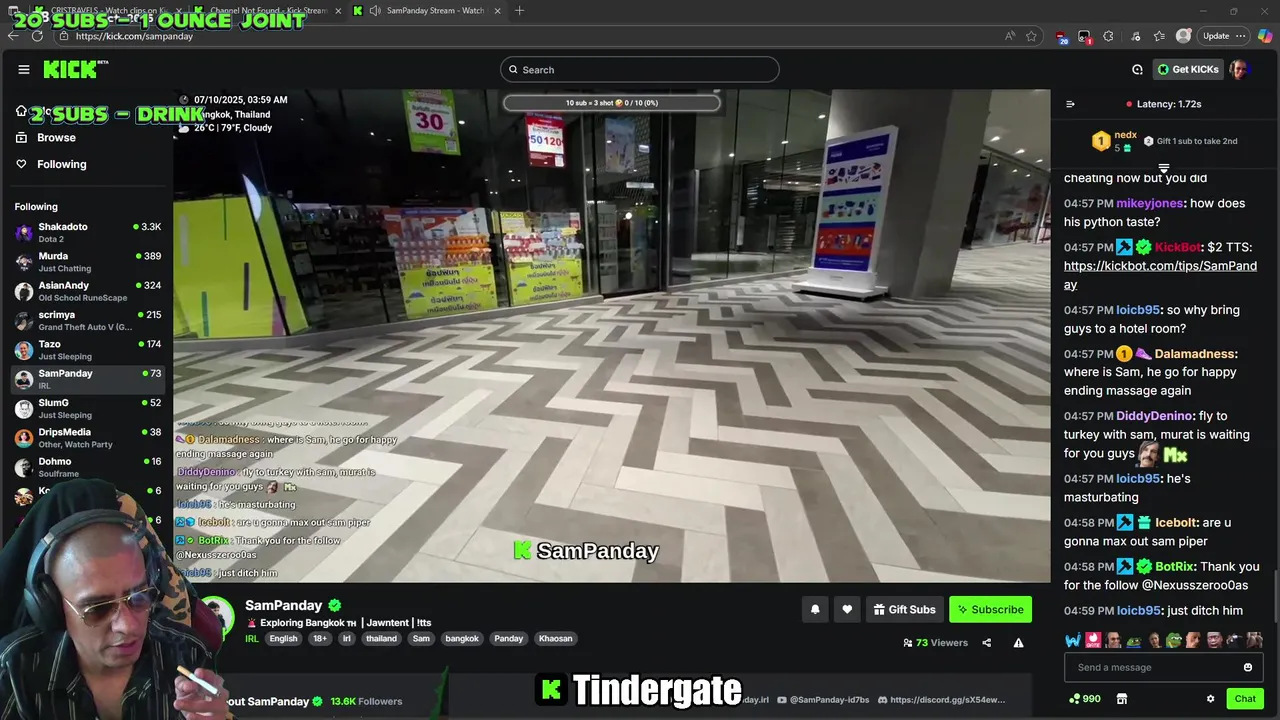Switch to SamPanday Stream browser tab
The image size is (1280, 720).
coord(430,11)
